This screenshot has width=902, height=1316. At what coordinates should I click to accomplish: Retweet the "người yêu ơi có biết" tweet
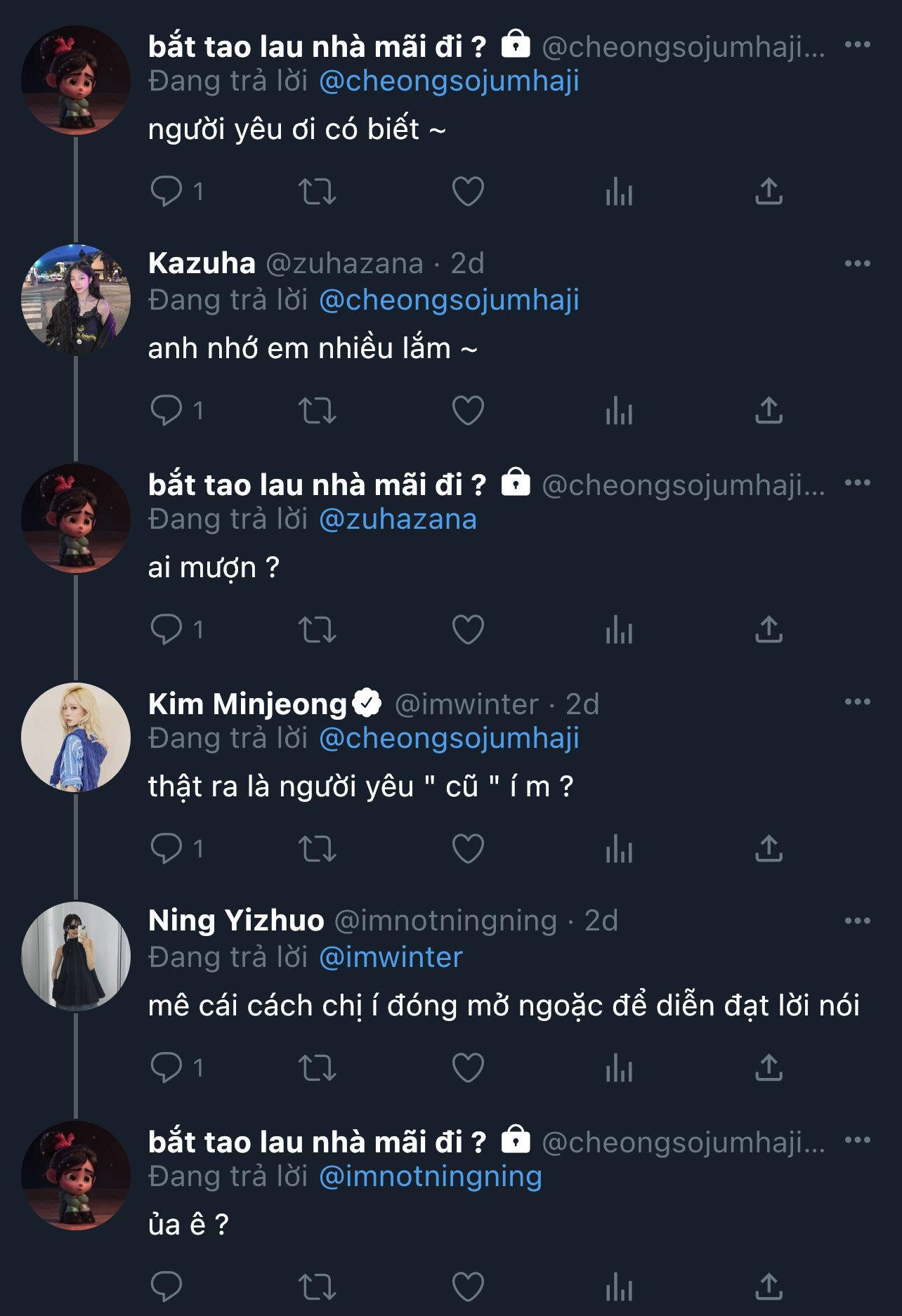pos(318,192)
